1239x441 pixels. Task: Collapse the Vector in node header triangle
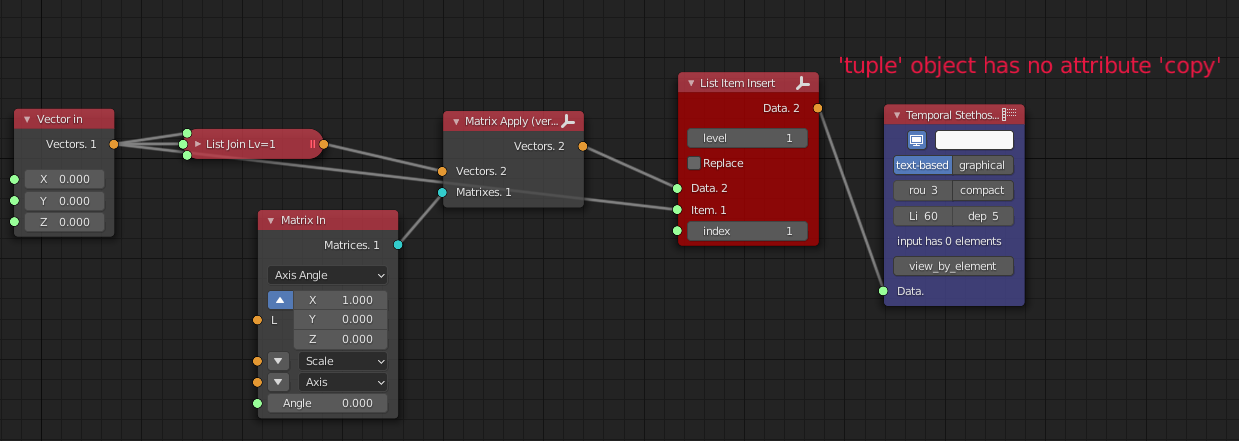(x=27, y=119)
